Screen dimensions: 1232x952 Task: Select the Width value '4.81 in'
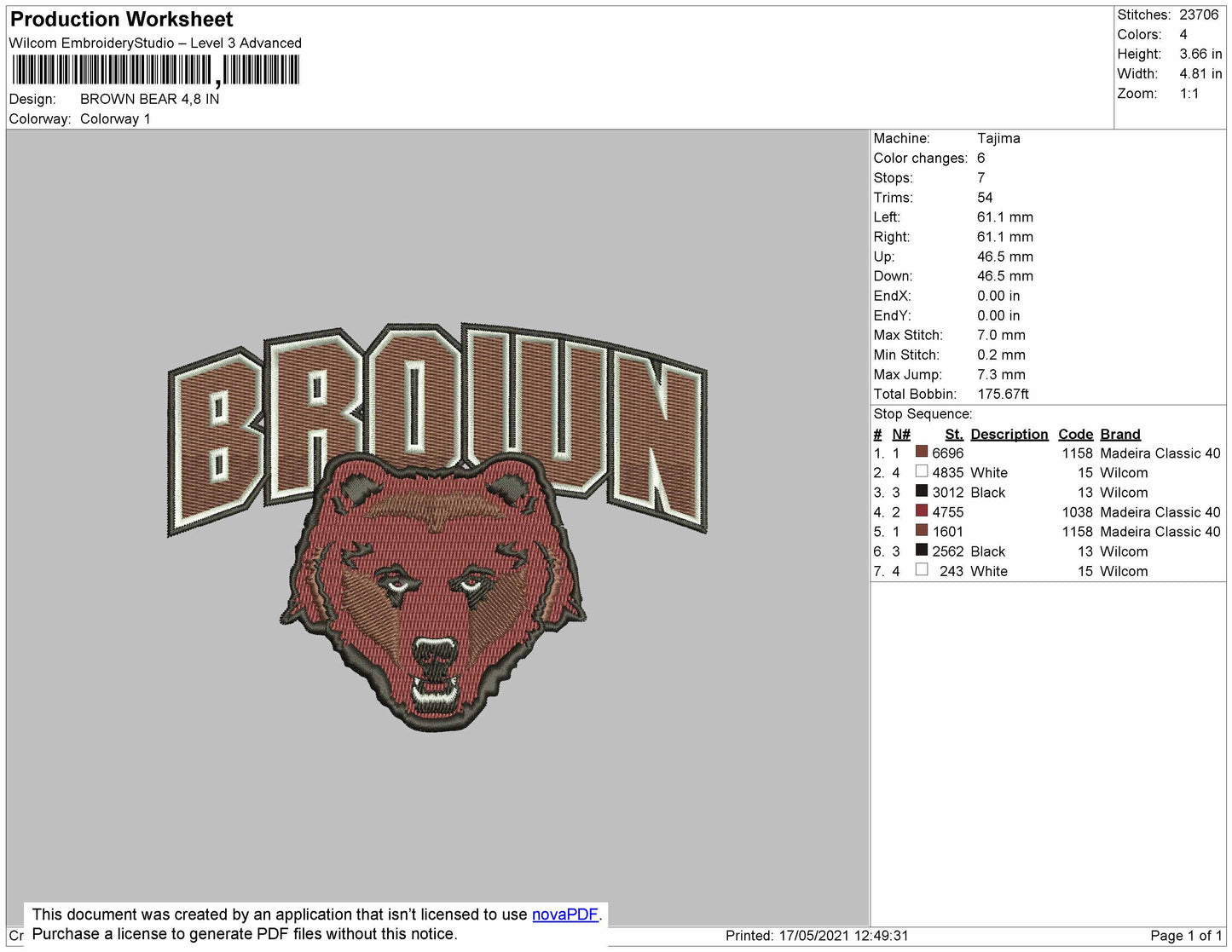(x=1200, y=73)
